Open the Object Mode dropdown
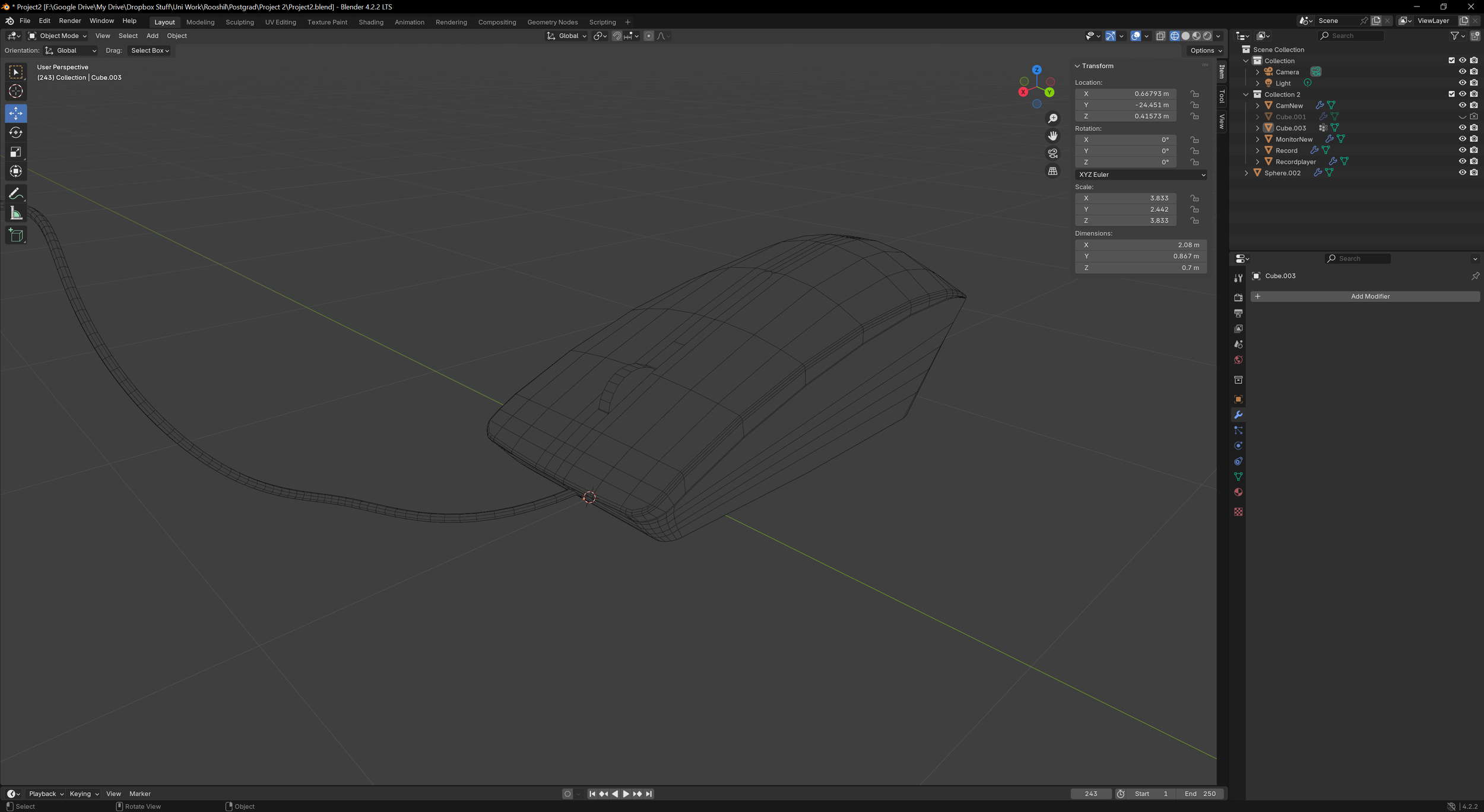 pyautogui.click(x=58, y=36)
